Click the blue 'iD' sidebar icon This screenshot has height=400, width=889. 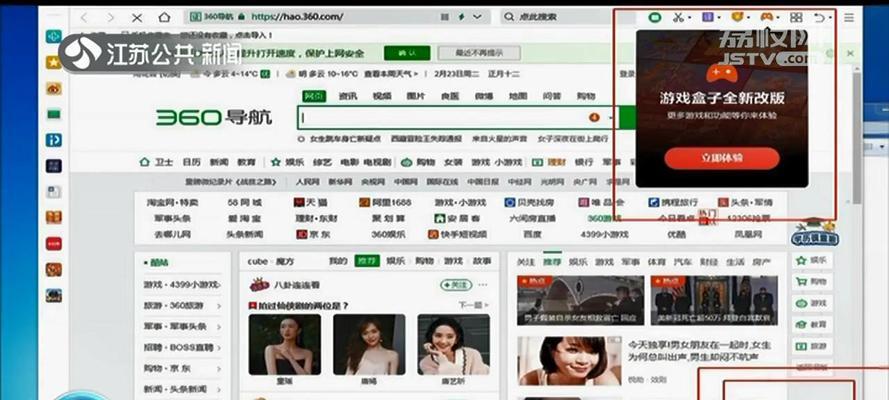coord(54,140)
